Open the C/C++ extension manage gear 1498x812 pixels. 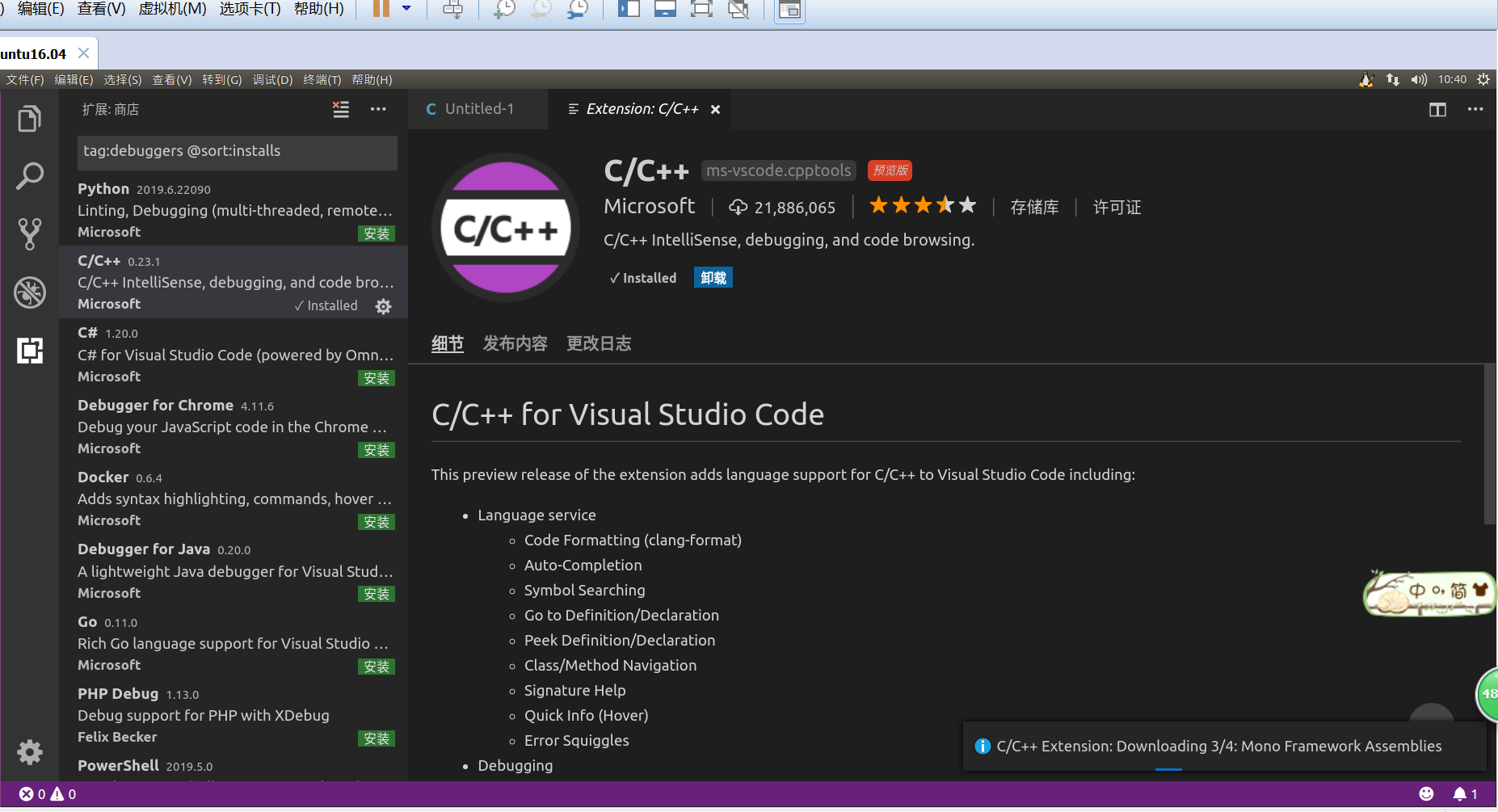tap(384, 306)
